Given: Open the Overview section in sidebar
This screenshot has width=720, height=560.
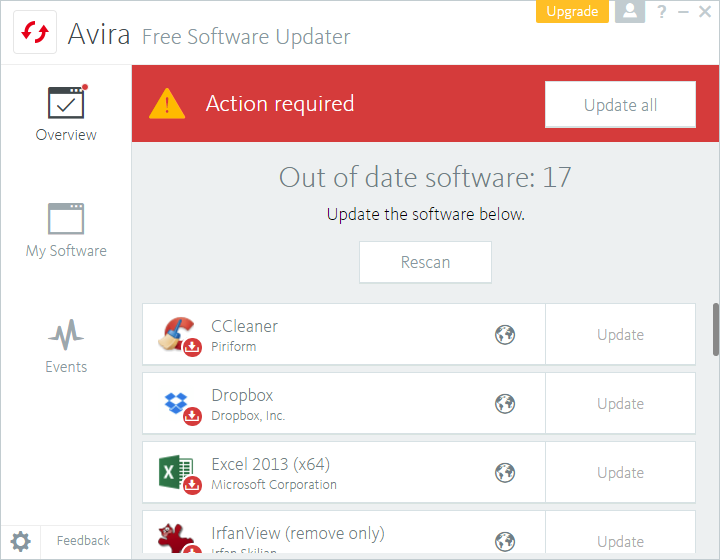Looking at the screenshot, I should tap(66, 114).
